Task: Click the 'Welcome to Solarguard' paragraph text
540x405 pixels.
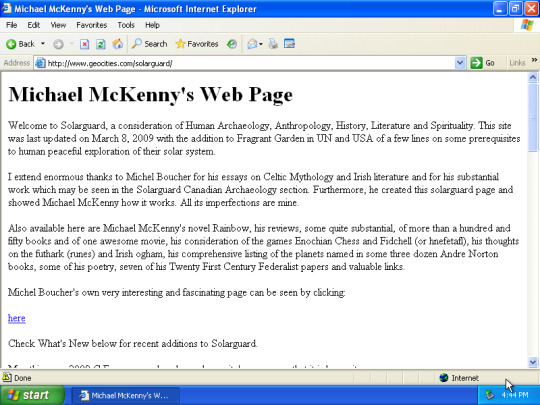Action: 264,138
